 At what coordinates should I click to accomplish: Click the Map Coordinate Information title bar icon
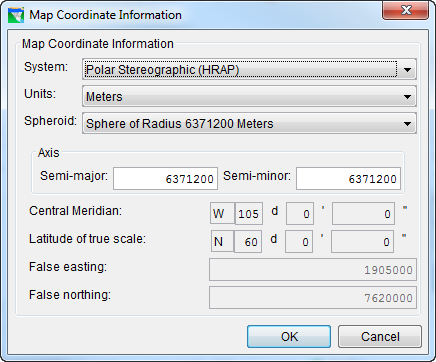[16, 15]
